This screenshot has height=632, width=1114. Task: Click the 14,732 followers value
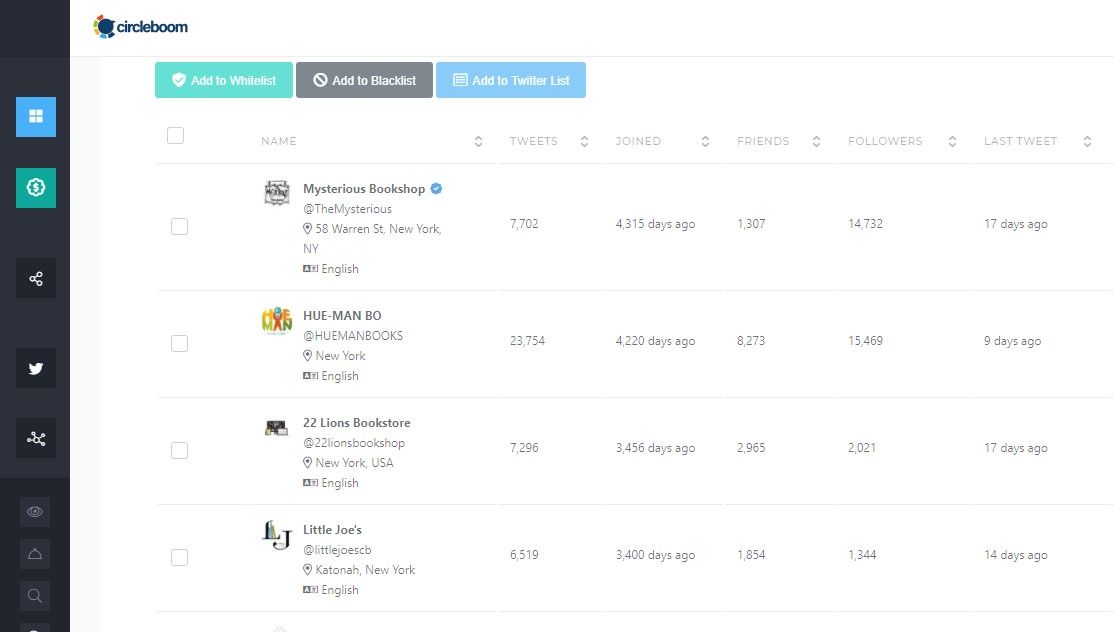pyautogui.click(x=865, y=224)
